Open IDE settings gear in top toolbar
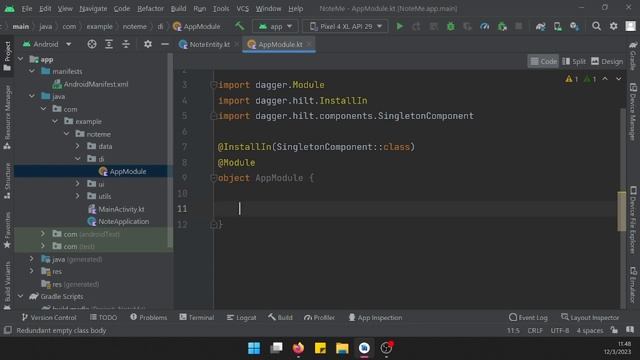The width and height of the screenshot is (640, 360). click(613, 27)
